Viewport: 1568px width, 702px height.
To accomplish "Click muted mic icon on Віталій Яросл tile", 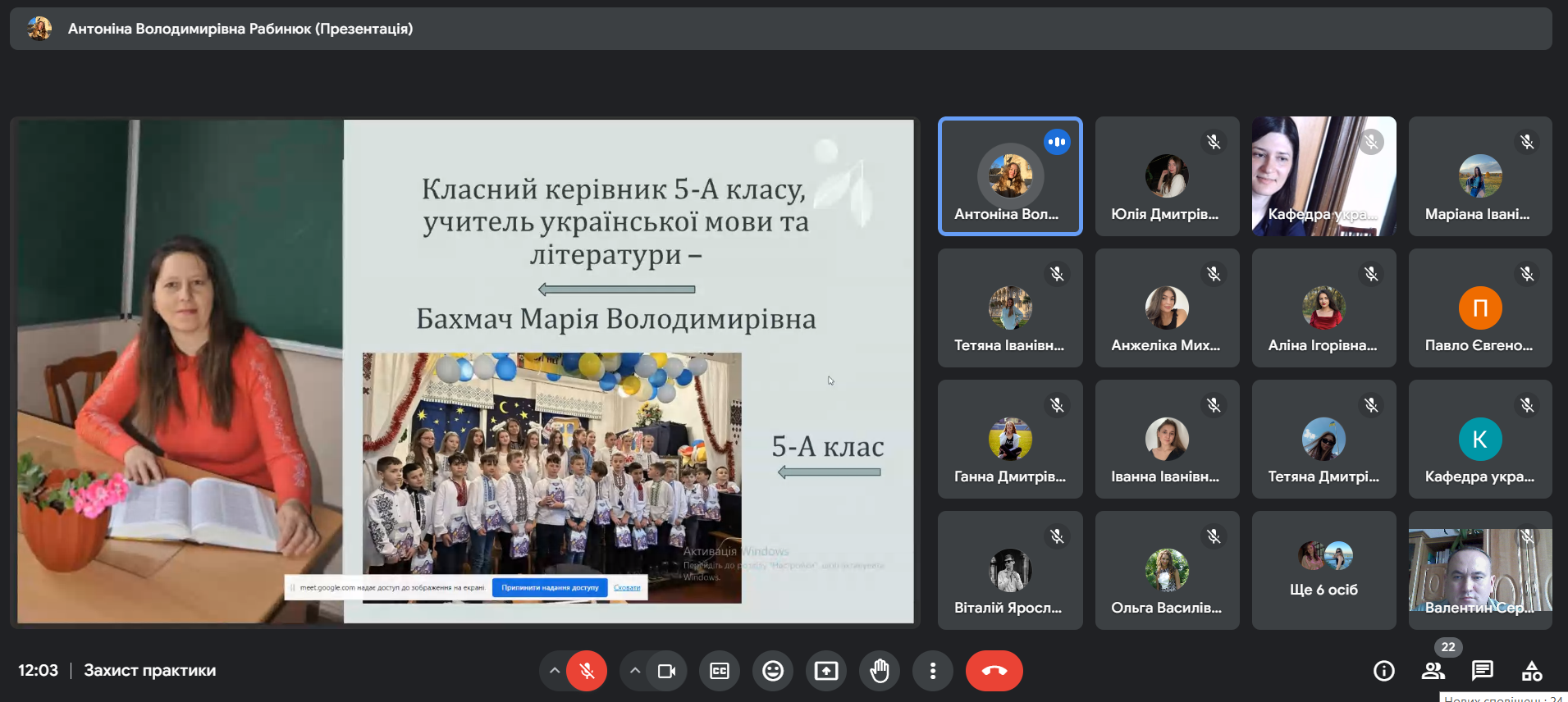I will click(1057, 536).
